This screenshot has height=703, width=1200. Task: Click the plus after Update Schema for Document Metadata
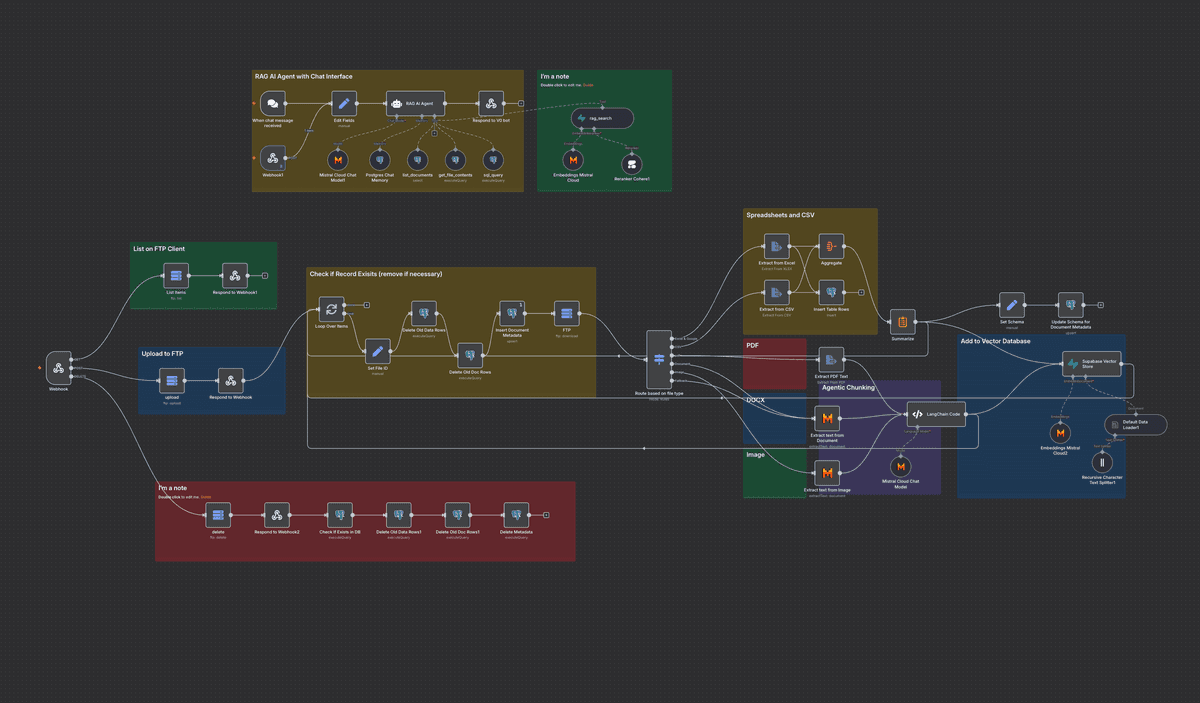[x=1100, y=306]
